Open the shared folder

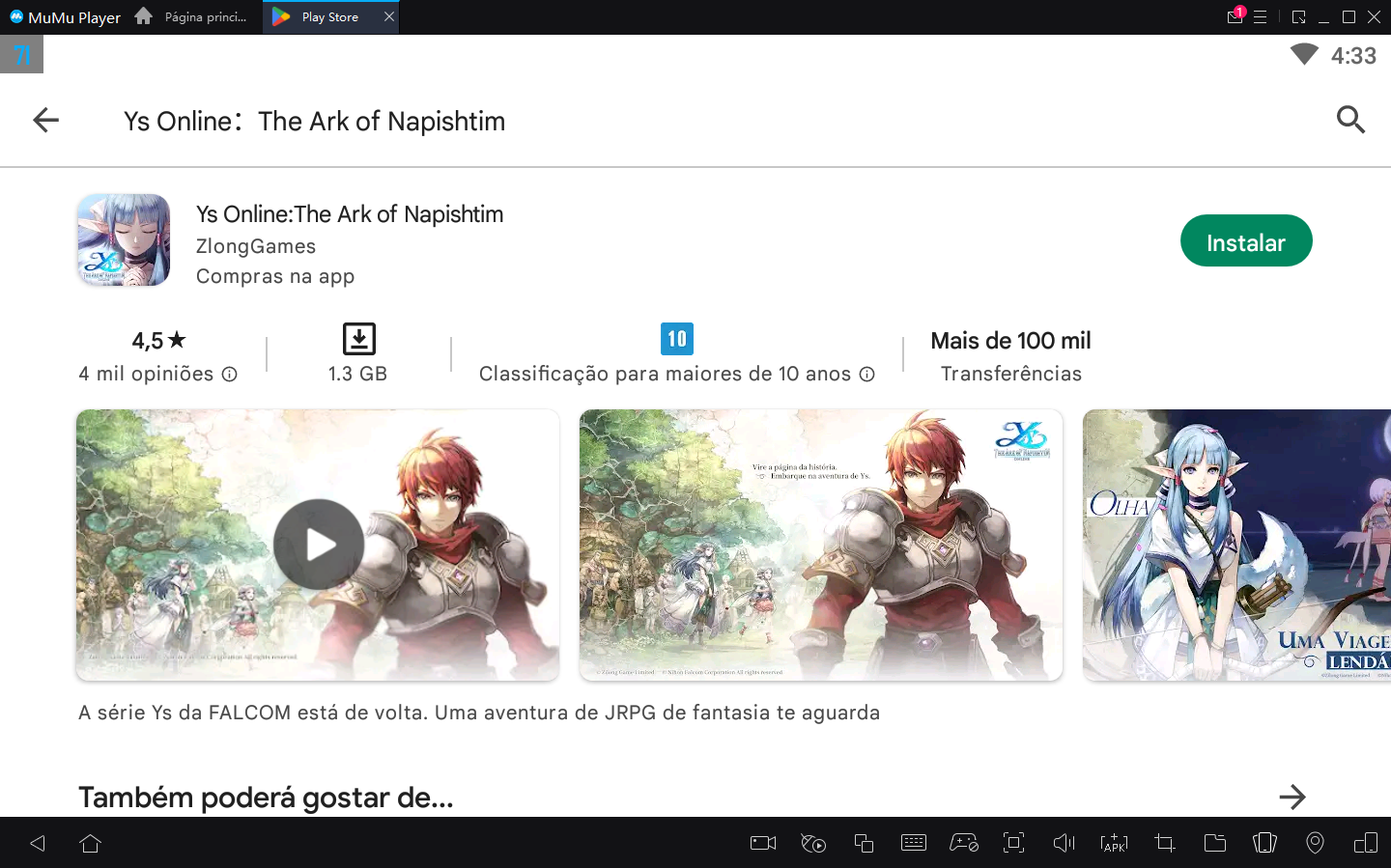(x=1214, y=842)
